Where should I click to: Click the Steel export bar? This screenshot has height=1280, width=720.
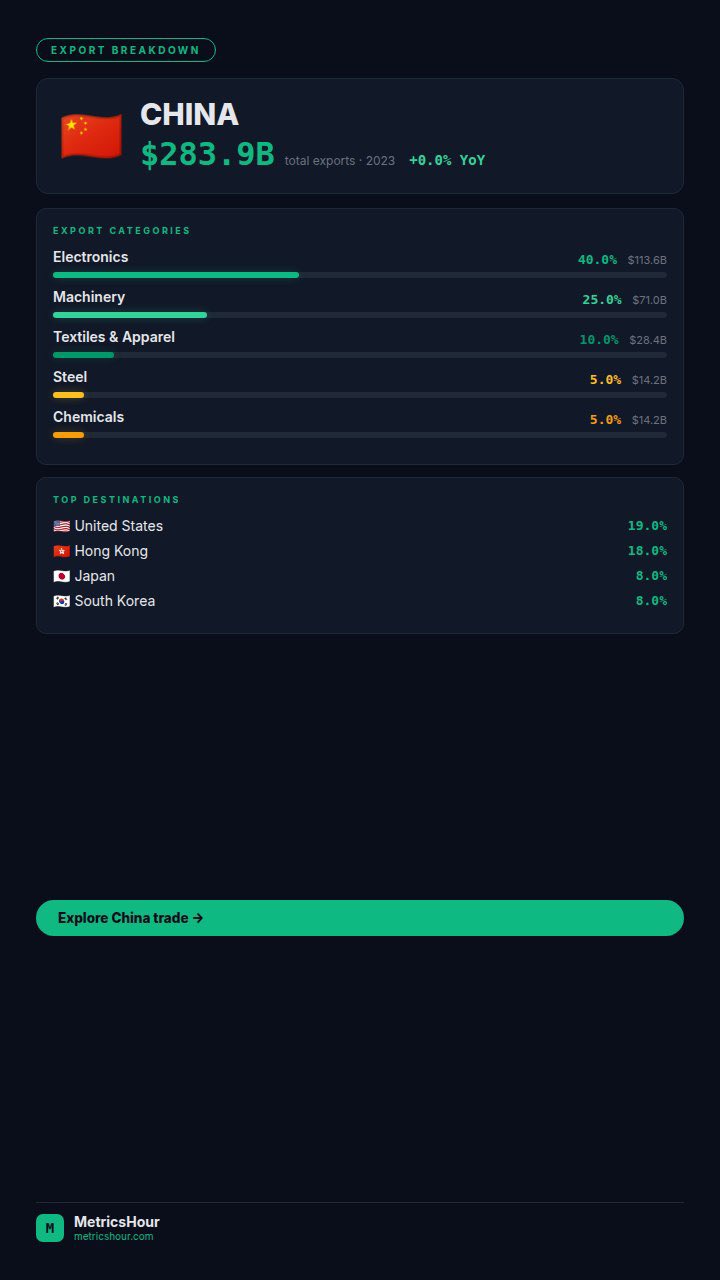pos(359,395)
